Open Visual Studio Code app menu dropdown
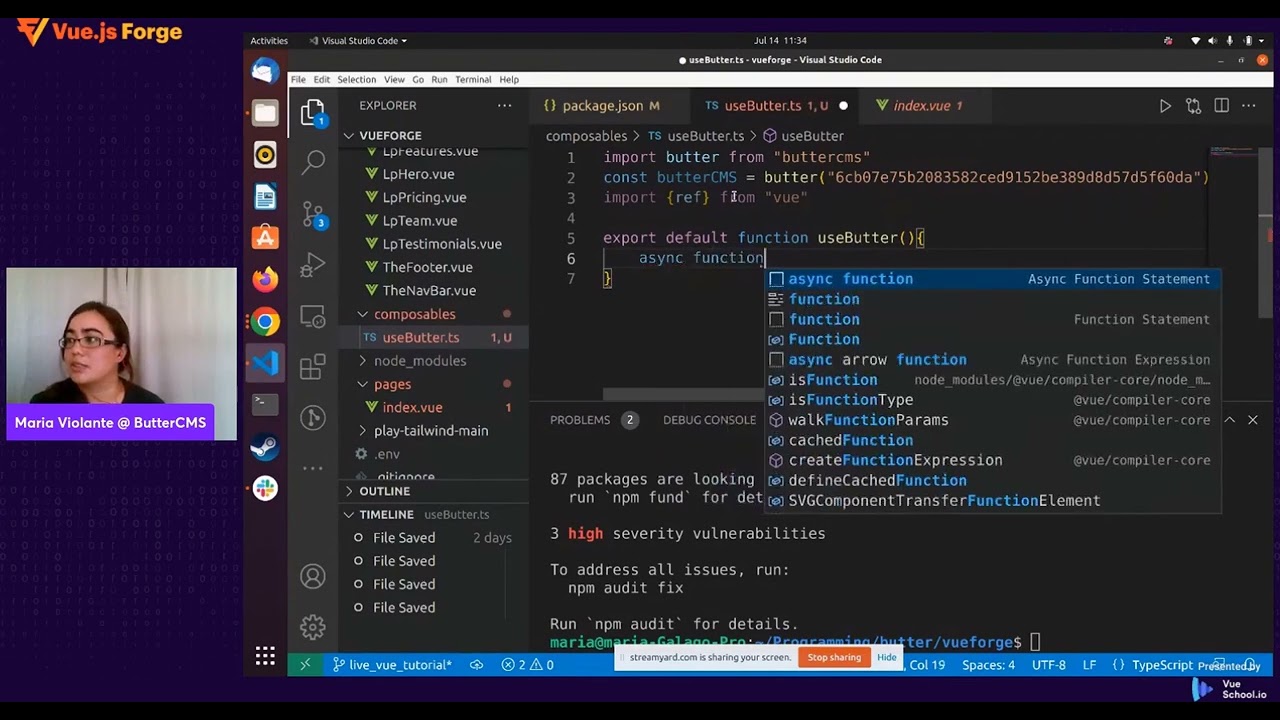The image size is (1280, 720). click(x=358, y=41)
